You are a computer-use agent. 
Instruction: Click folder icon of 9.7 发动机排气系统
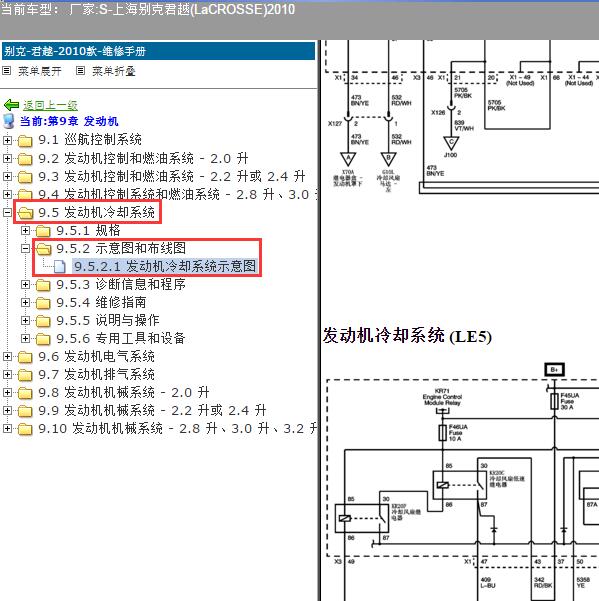[25, 375]
